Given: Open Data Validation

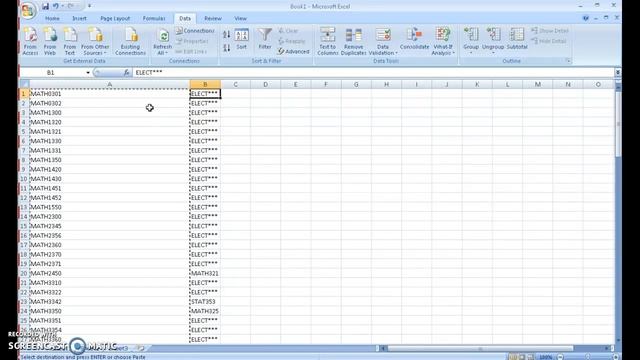Looking at the screenshot, I should [x=383, y=41].
